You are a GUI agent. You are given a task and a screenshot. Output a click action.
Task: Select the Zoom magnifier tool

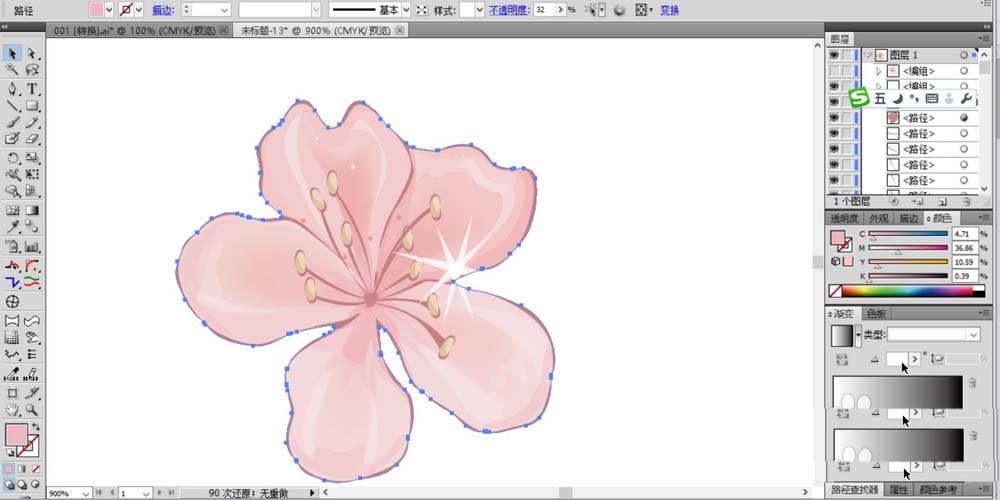tap(32, 410)
